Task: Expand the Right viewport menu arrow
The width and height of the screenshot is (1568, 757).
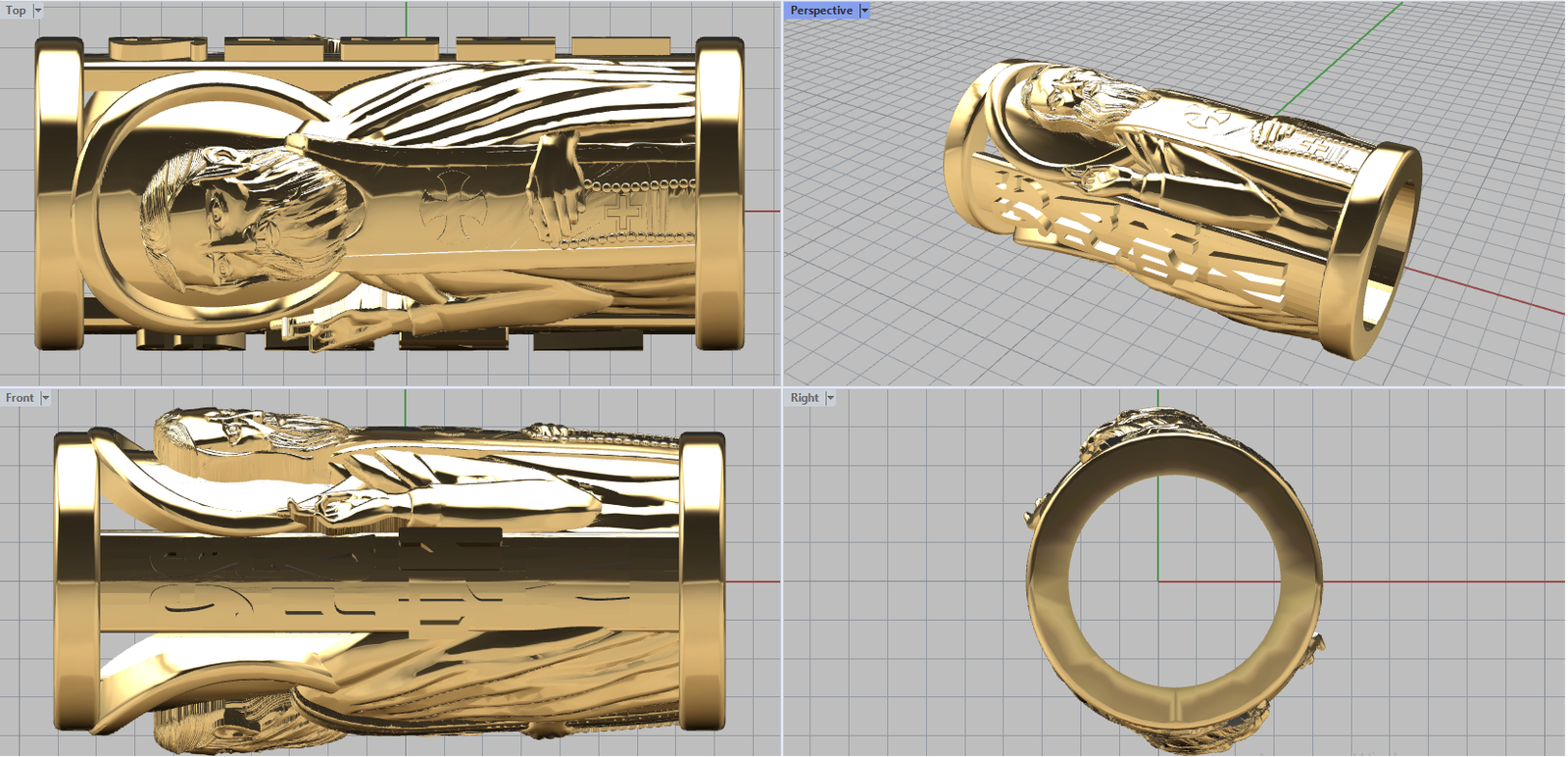Action: [x=830, y=398]
